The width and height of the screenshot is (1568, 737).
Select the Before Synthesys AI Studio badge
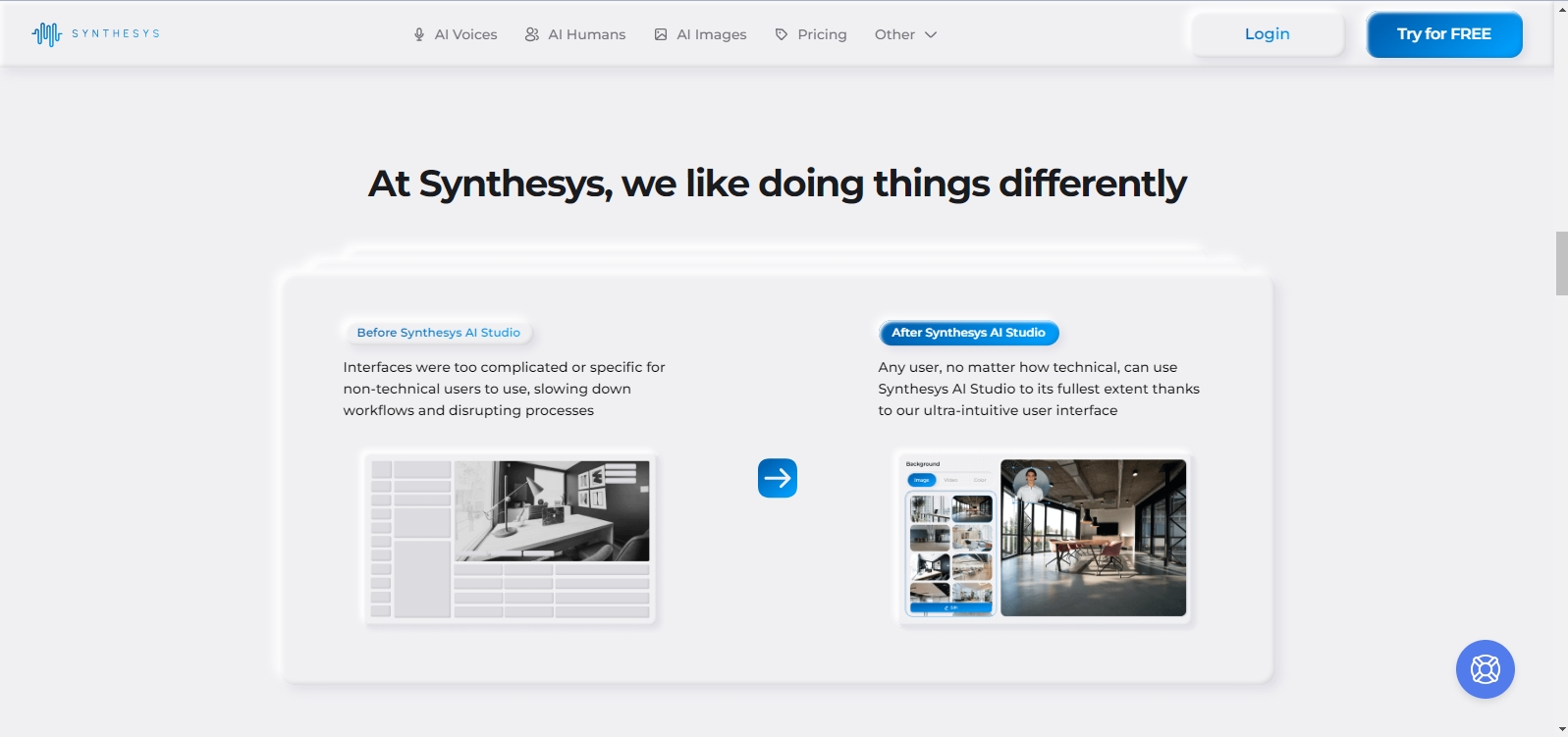439,333
